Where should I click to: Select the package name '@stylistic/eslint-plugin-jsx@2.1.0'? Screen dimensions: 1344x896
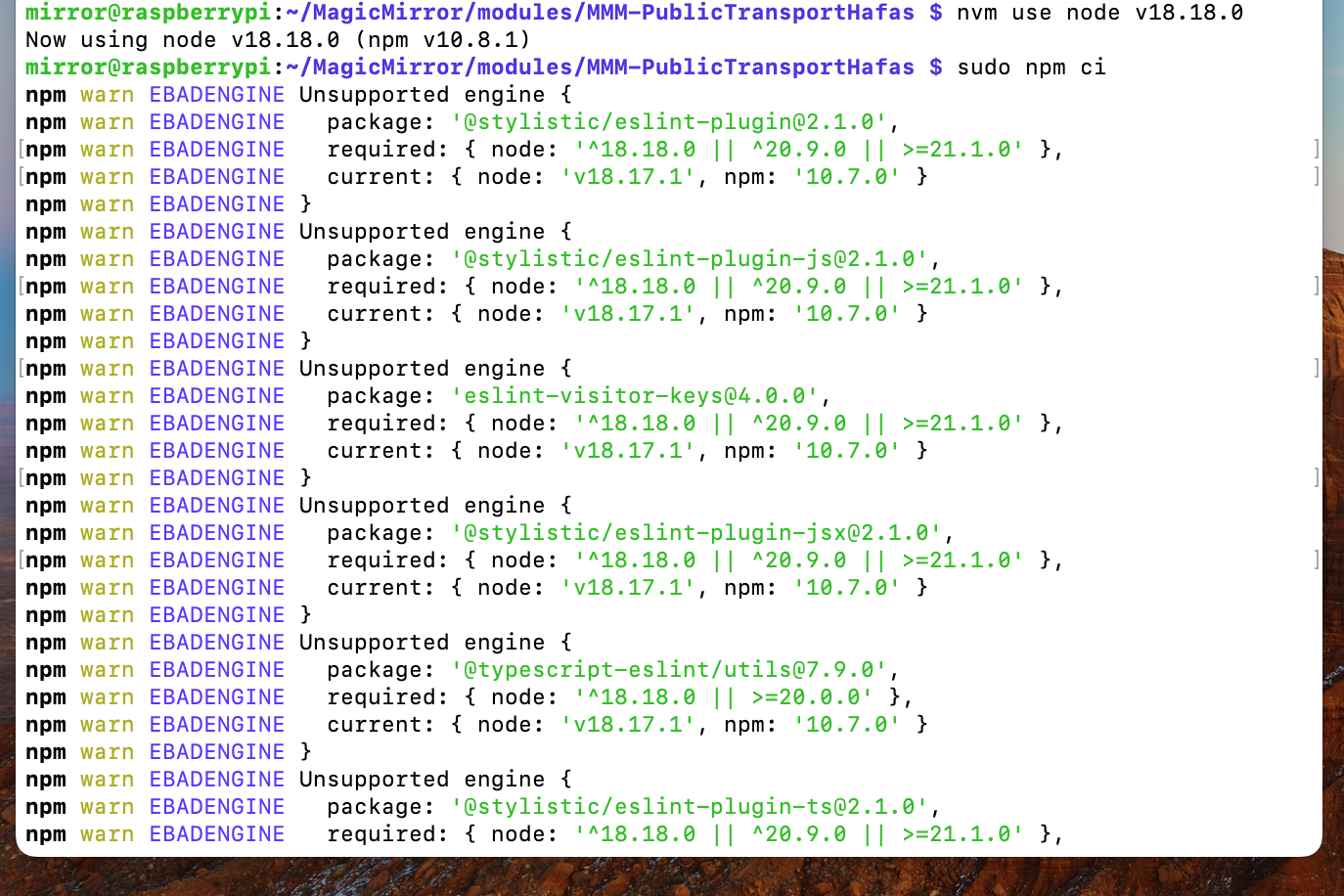coord(696,533)
